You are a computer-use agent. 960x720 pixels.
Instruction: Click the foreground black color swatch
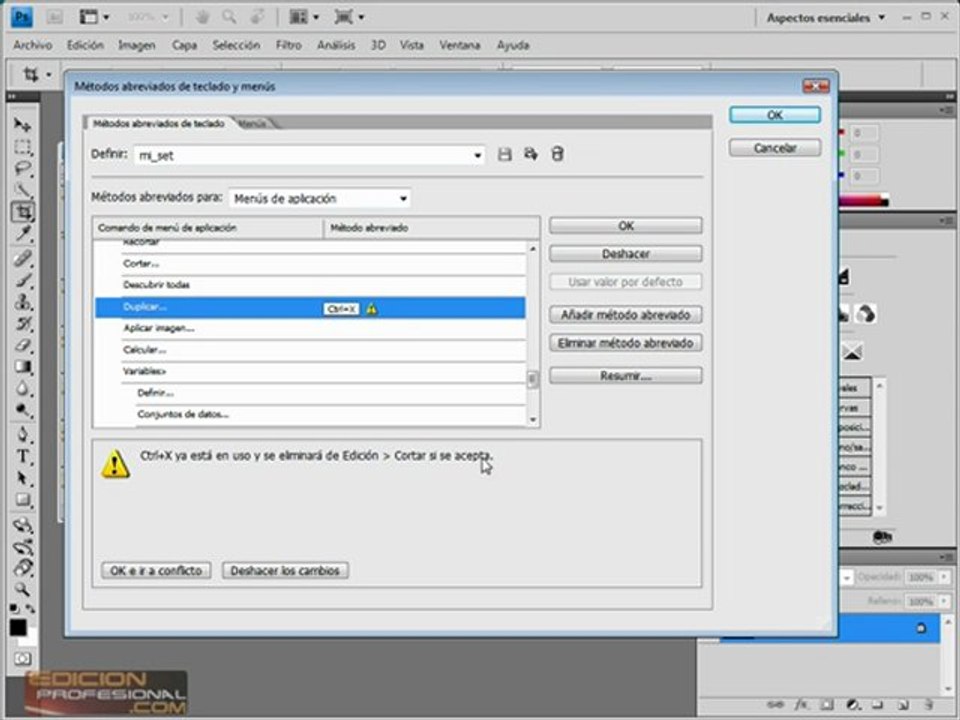18,628
